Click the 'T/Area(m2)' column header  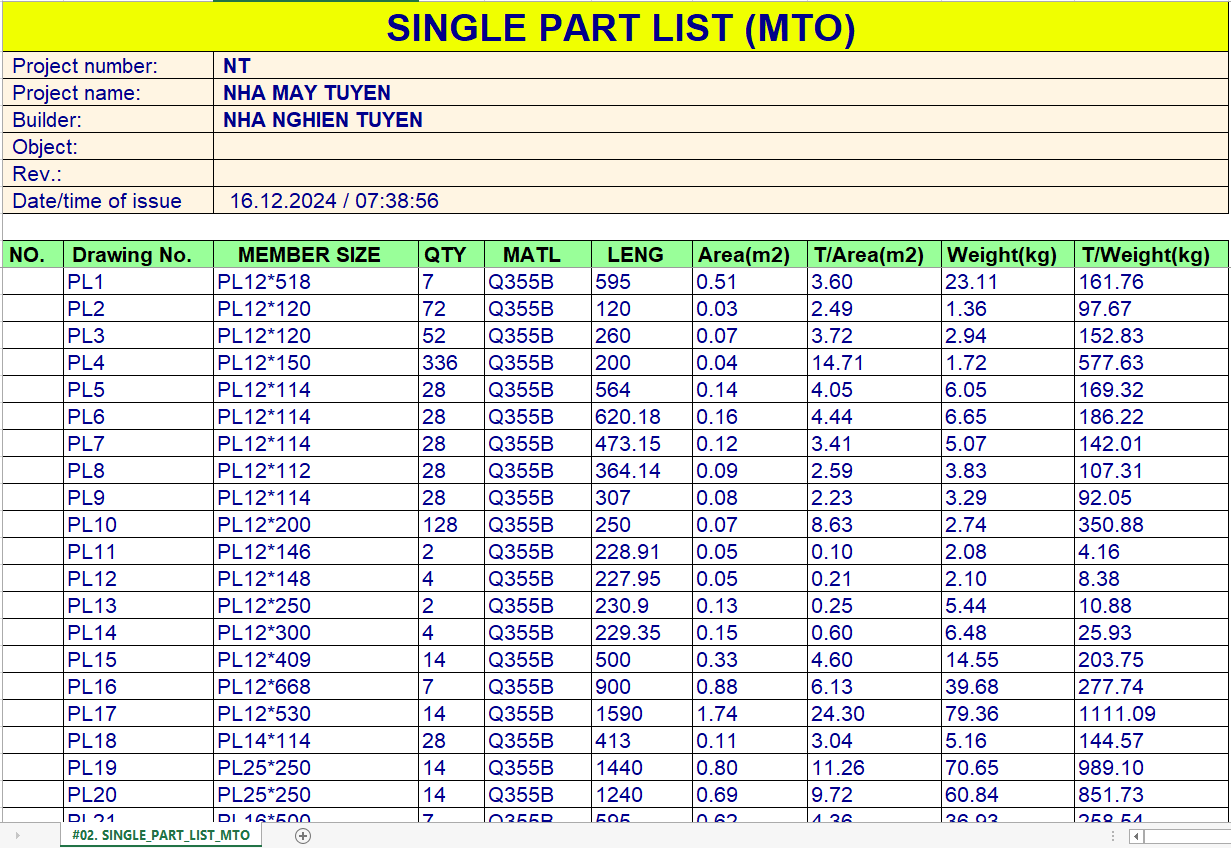point(875,255)
